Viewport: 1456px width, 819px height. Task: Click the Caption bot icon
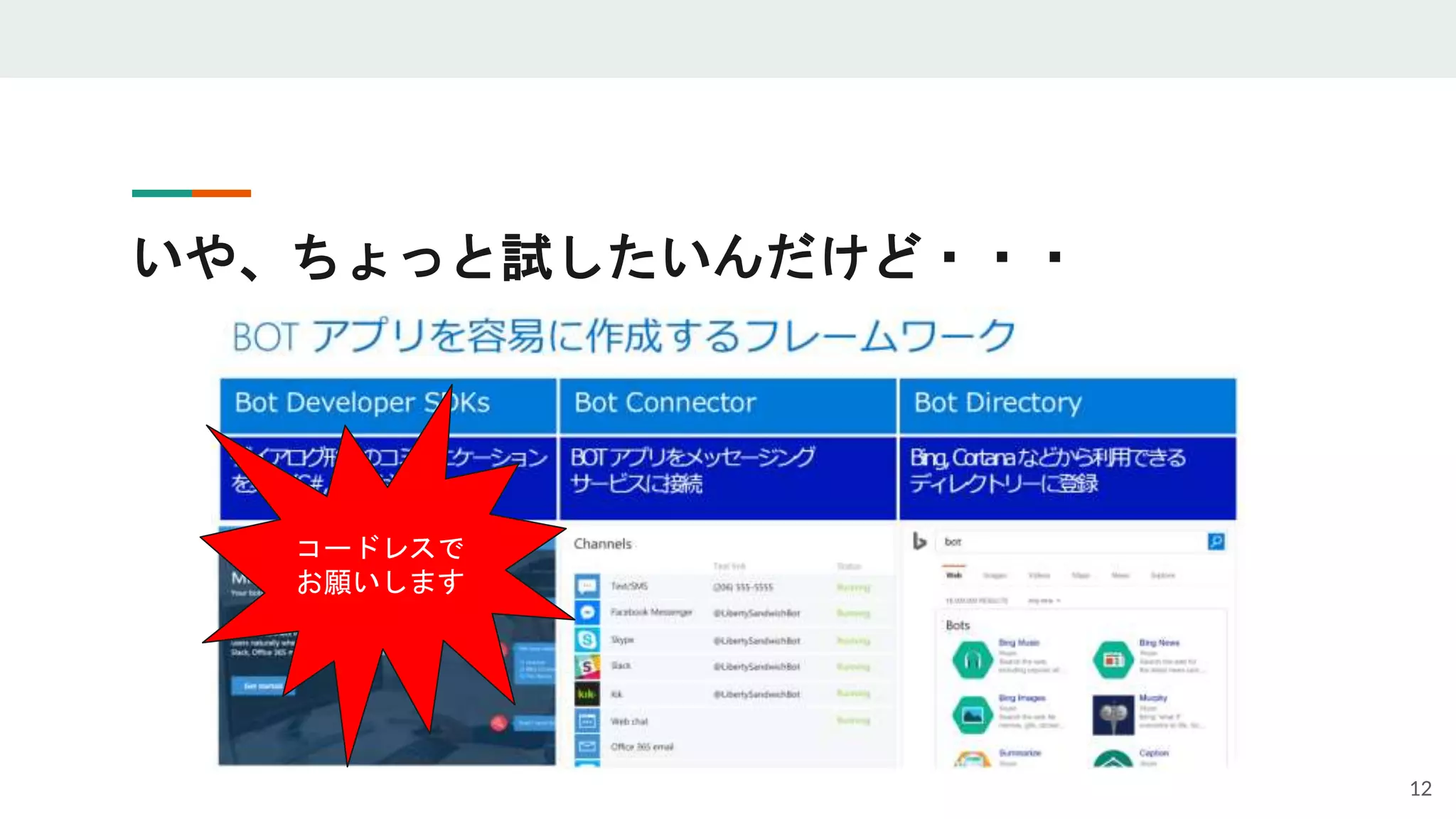1113,759
